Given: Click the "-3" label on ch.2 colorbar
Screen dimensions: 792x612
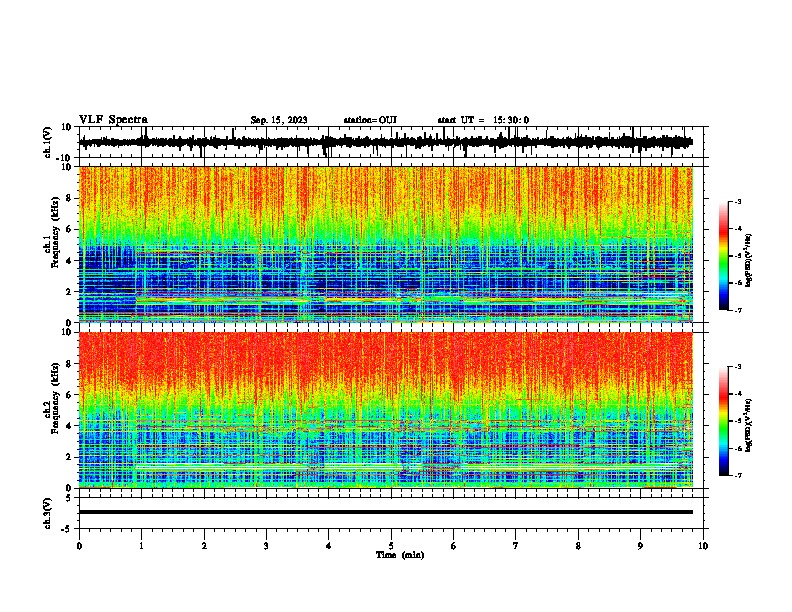Looking at the screenshot, I should (737, 367).
